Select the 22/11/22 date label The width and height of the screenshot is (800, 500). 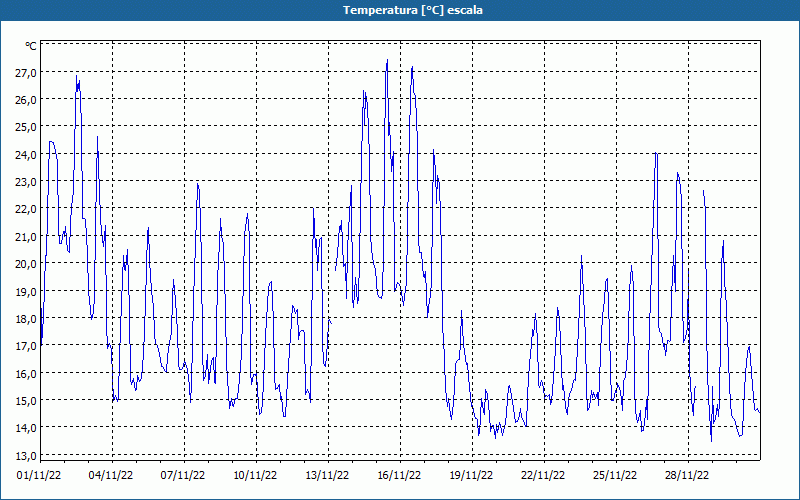click(x=543, y=476)
